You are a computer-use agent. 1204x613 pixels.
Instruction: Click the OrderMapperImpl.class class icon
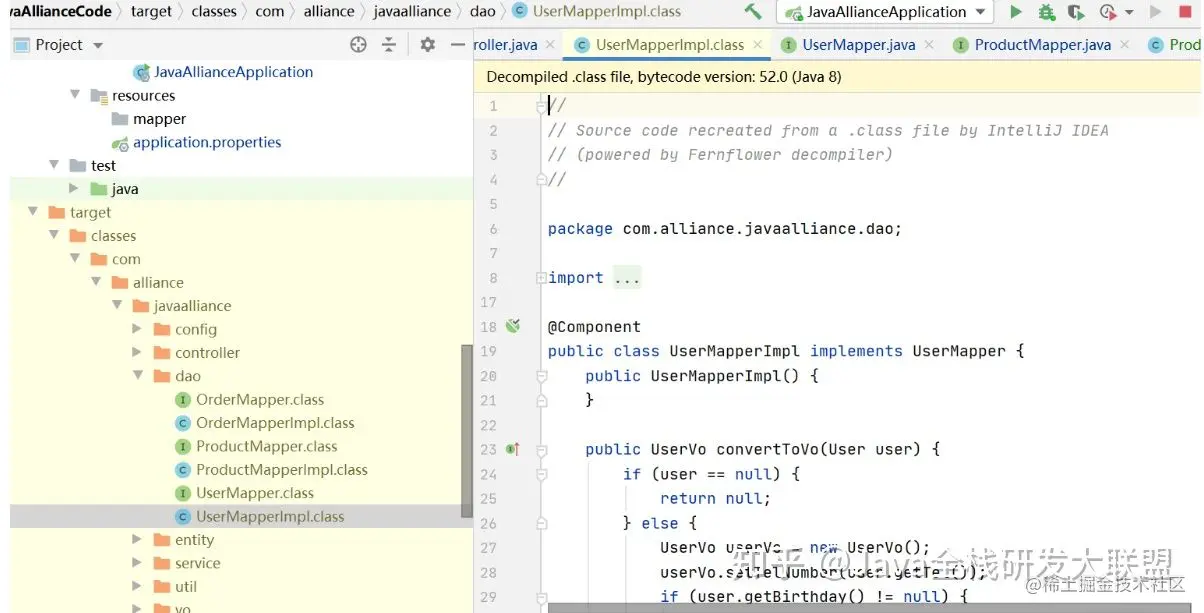[183, 423]
